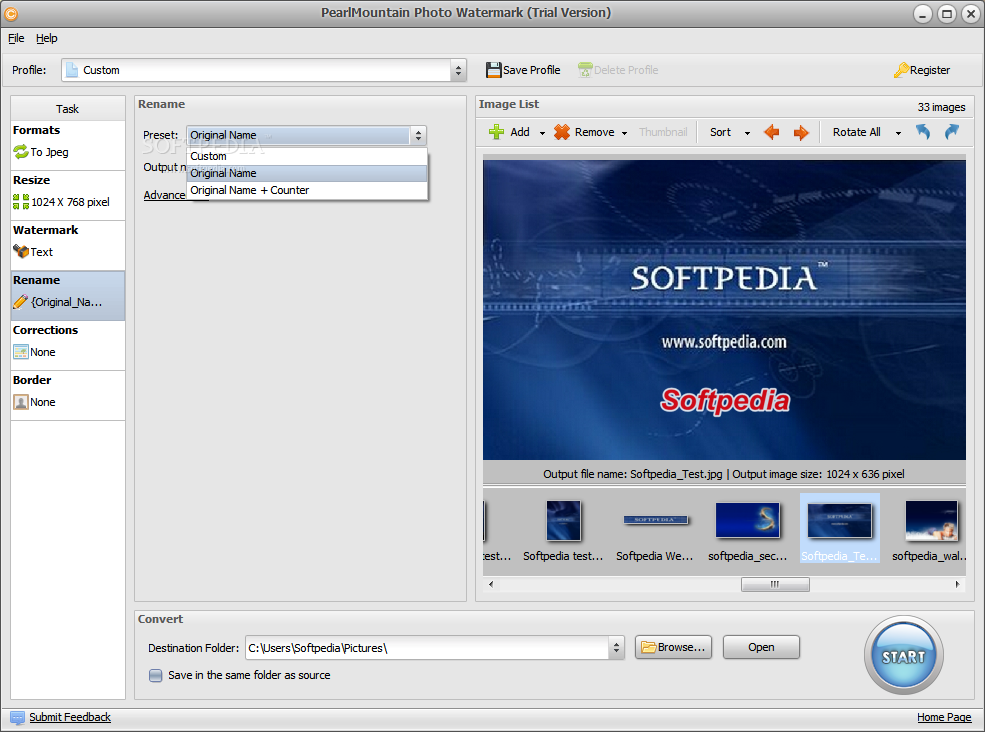Rotate clockwise with blue right arrow
Screen dimensions: 985x732
pos(952,132)
